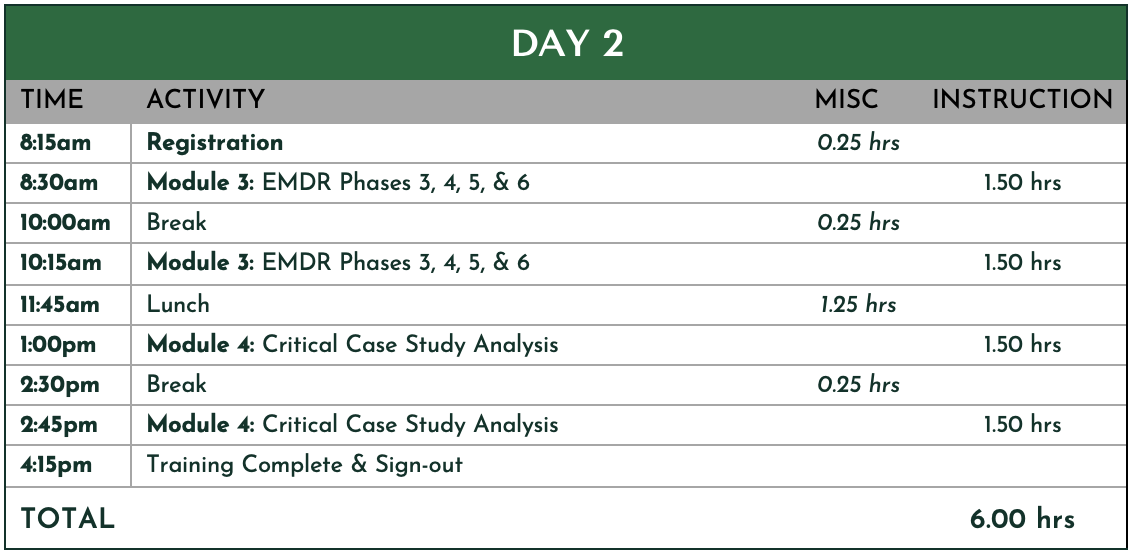The width and height of the screenshot is (1132, 554).
Task: Select the ACTIVITY column header
Action: tap(206, 99)
